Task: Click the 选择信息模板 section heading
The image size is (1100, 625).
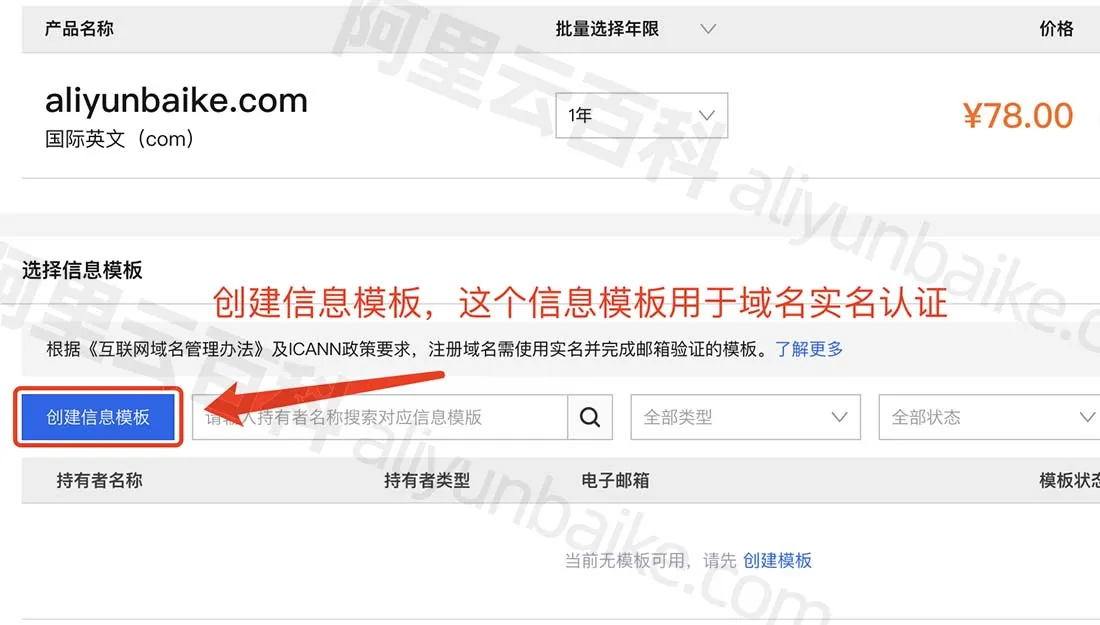Action: 82,270
